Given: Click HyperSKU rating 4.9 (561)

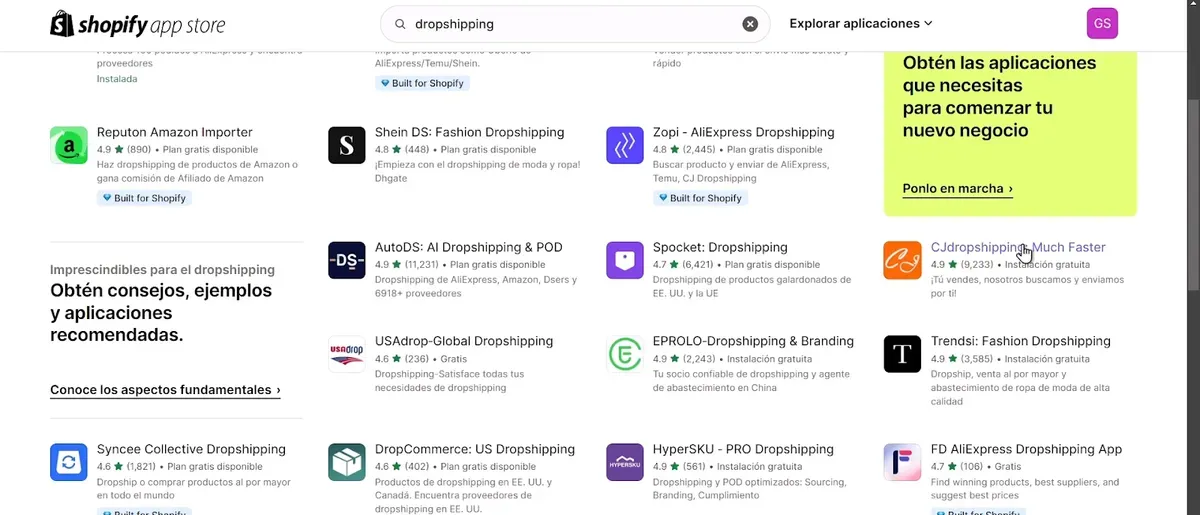Looking at the screenshot, I should click(680, 466).
